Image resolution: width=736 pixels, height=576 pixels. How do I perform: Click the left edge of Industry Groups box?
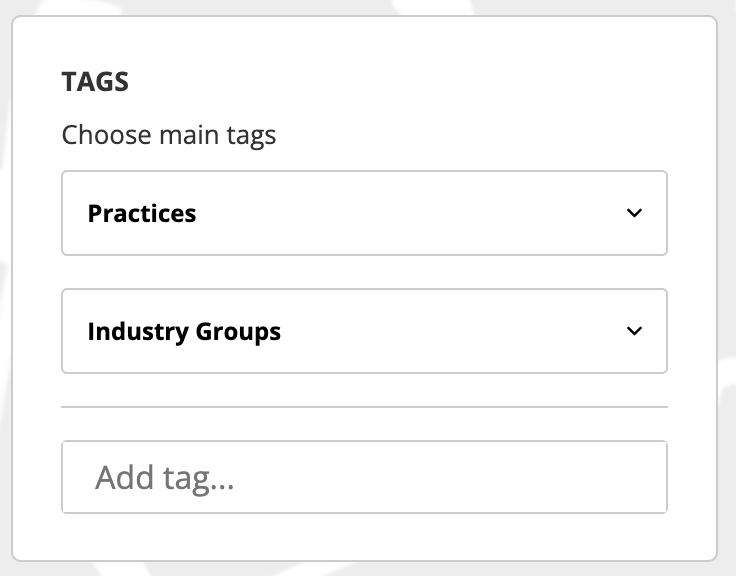[x=68, y=331]
